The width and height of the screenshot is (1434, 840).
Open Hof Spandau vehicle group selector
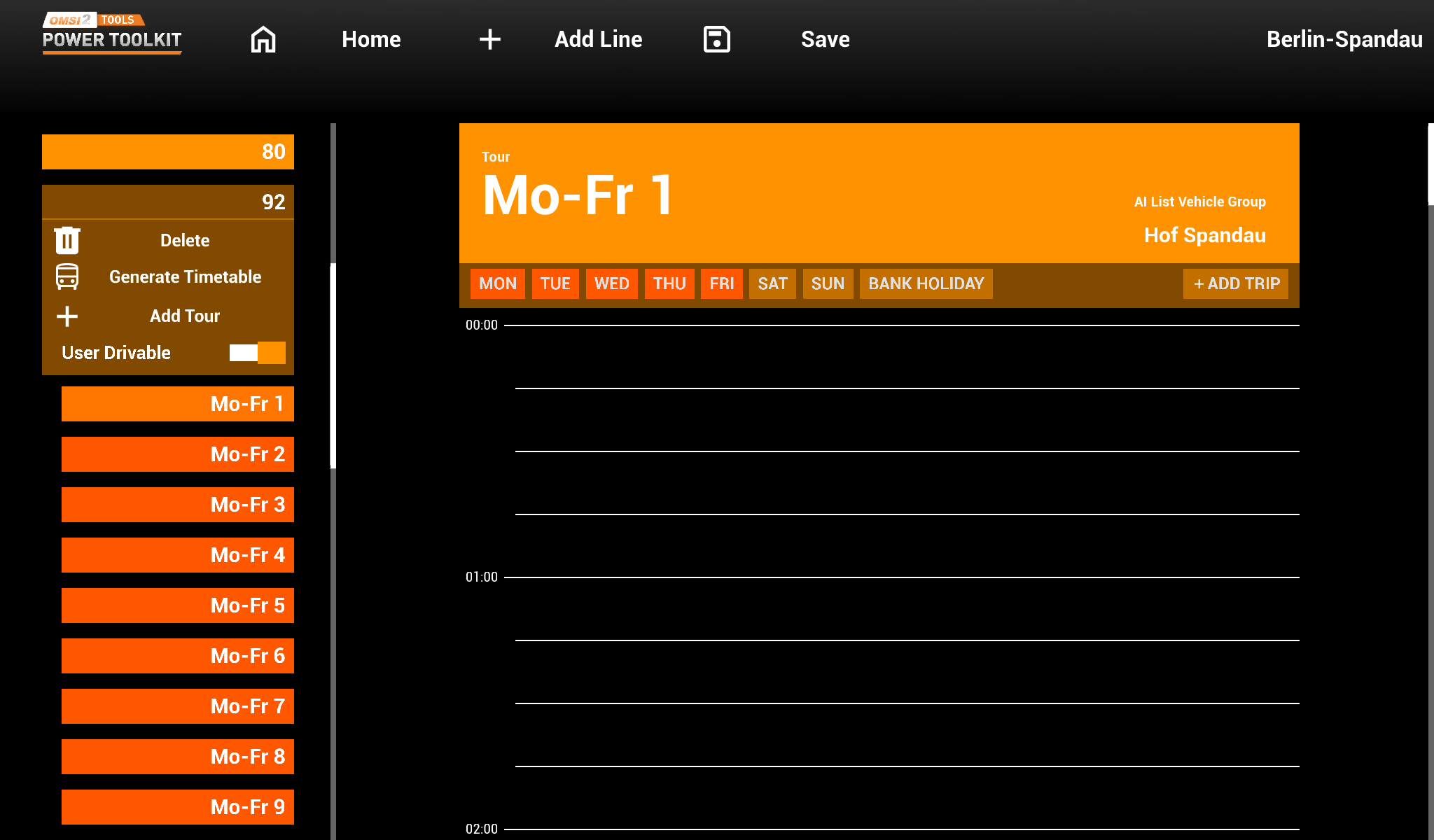(1204, 235)
